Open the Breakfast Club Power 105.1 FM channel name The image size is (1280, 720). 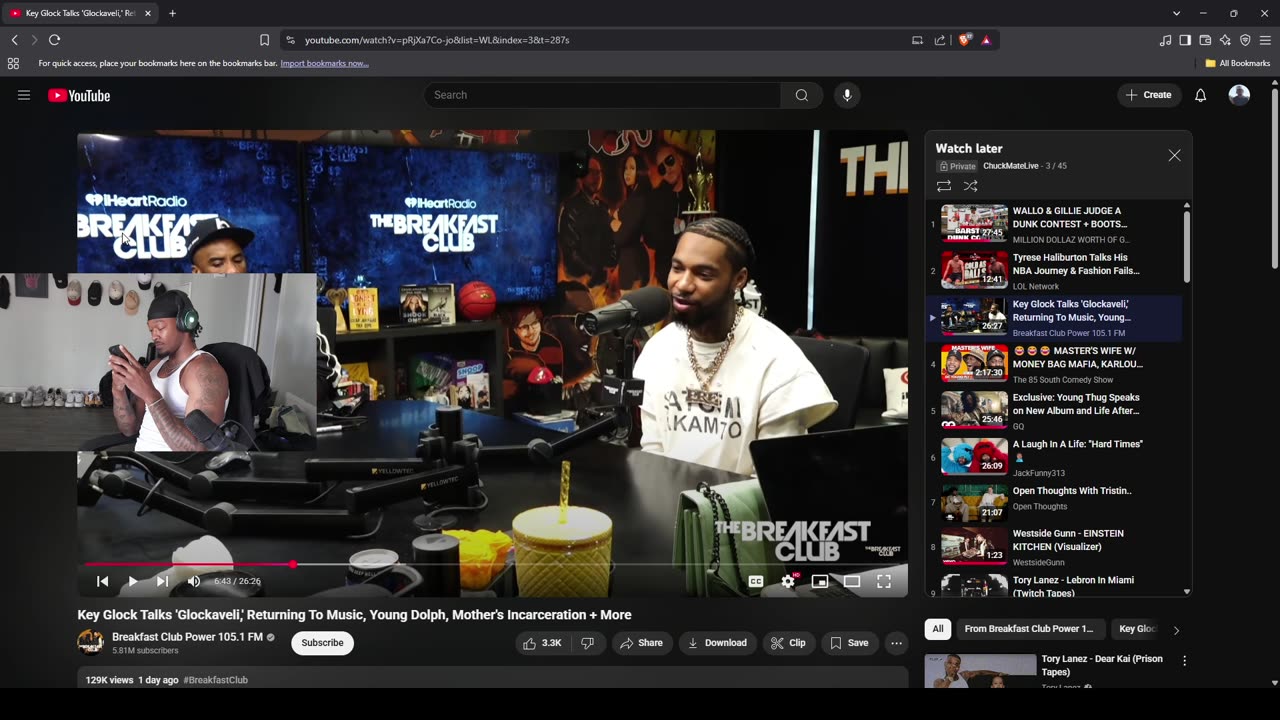187,637
